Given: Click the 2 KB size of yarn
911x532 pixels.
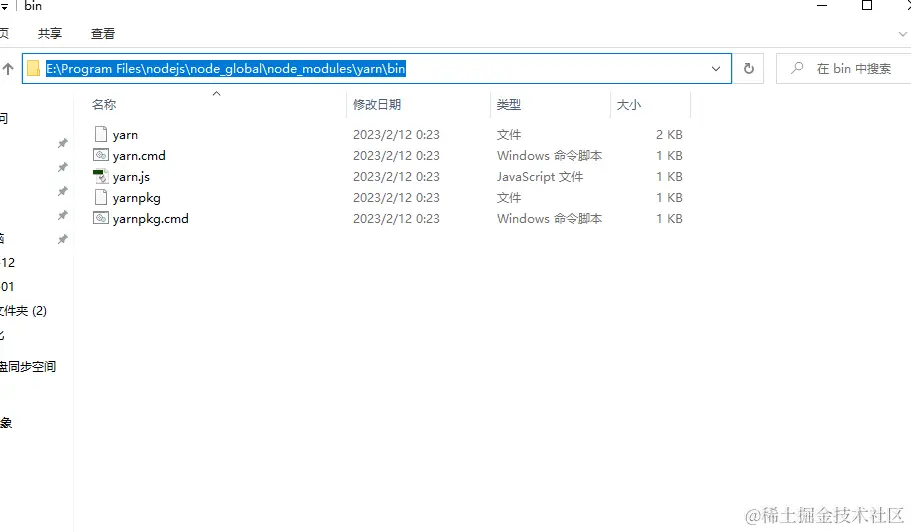Looking at the screenshot, I should pos(669,135).
